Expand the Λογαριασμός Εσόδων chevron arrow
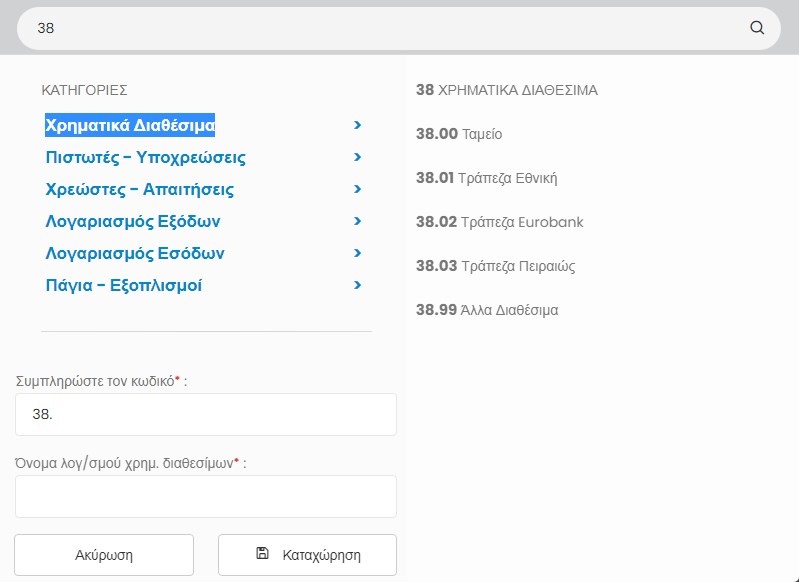The height and width of the screenshot is (582, 799). tap(357, 253)
